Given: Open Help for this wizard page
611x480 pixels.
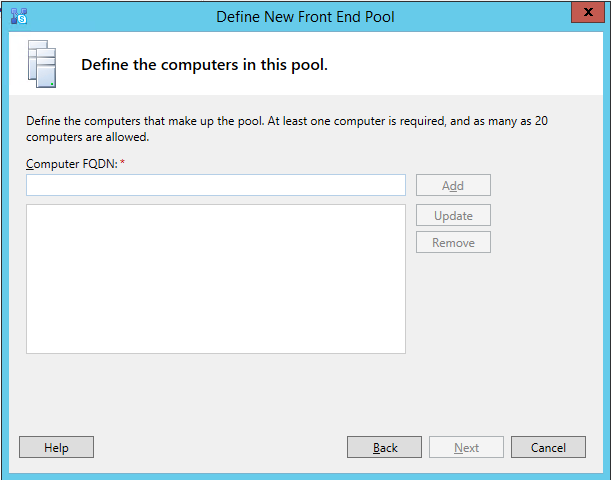Looking at the screenshot, I should [56, 447].
